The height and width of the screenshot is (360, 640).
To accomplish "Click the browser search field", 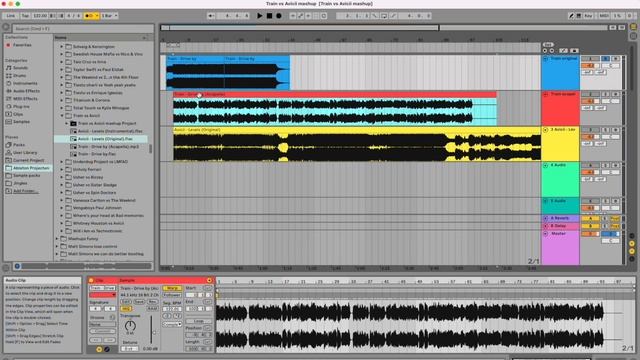I will click(83, 29).
